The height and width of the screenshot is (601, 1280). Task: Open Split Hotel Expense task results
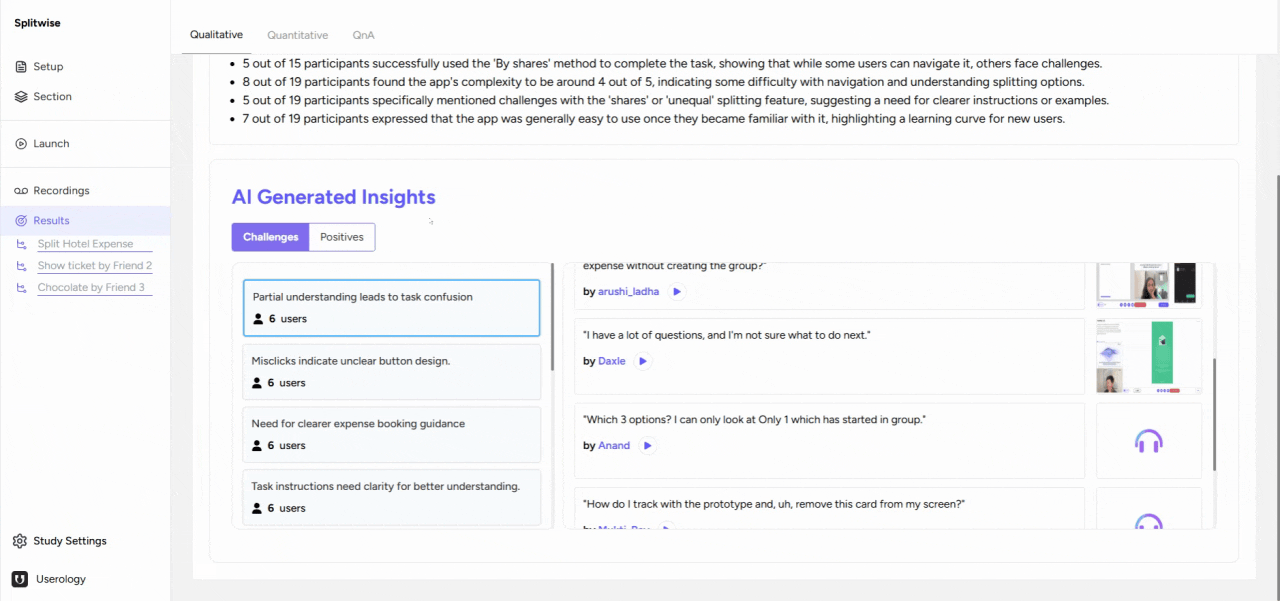[85, 244]
